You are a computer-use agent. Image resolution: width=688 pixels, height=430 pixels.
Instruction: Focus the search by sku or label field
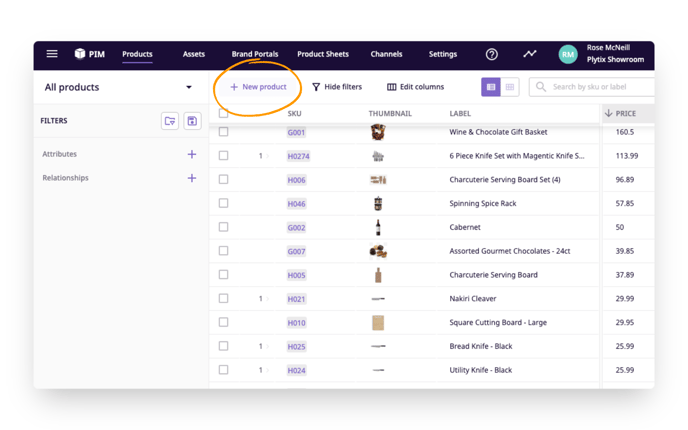(592, 87)
